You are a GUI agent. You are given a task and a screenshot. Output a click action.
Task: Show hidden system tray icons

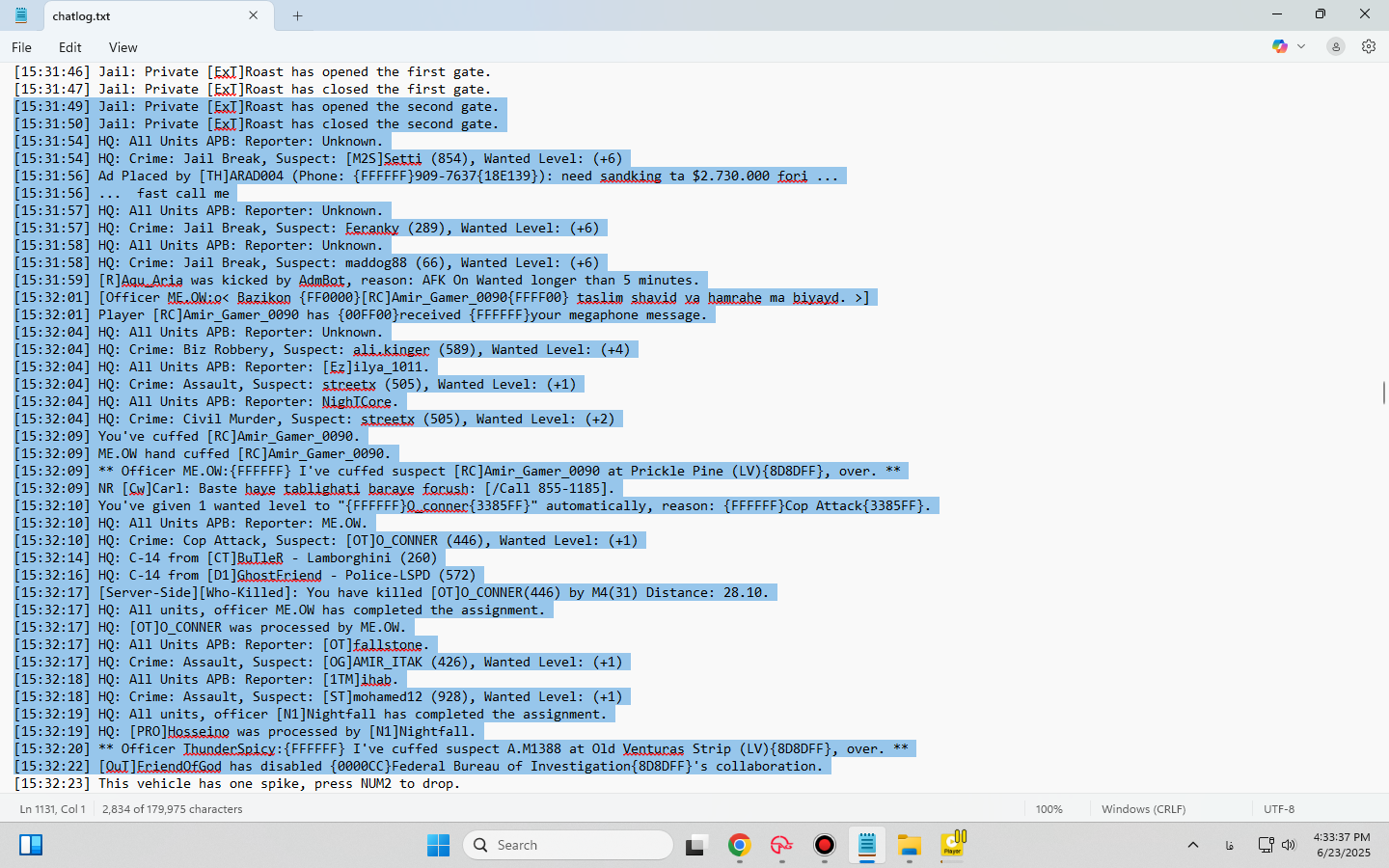(1193, 845)
